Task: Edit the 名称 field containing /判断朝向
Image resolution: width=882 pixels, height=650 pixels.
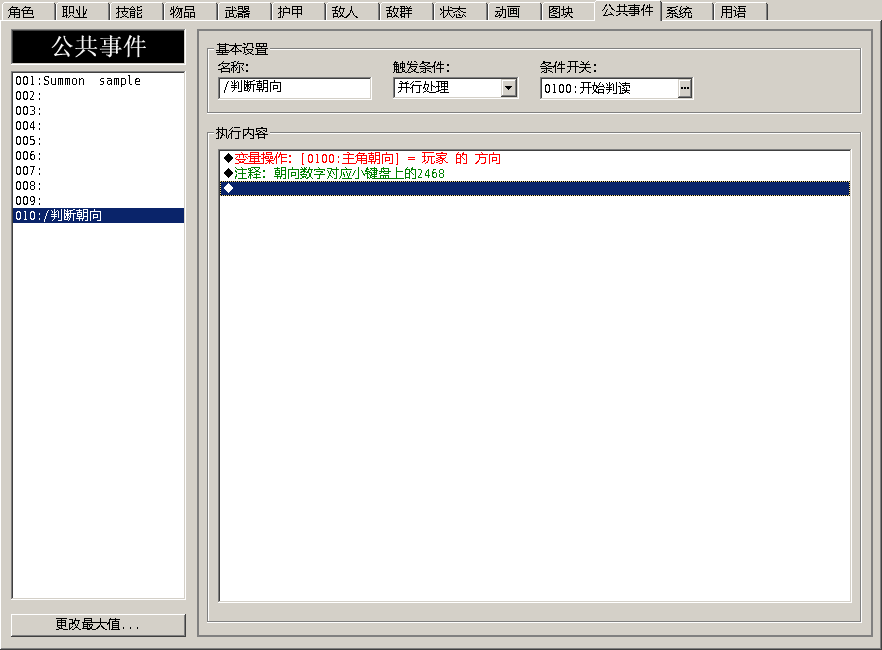Action: pyautogui.click(x=295, y=88)
